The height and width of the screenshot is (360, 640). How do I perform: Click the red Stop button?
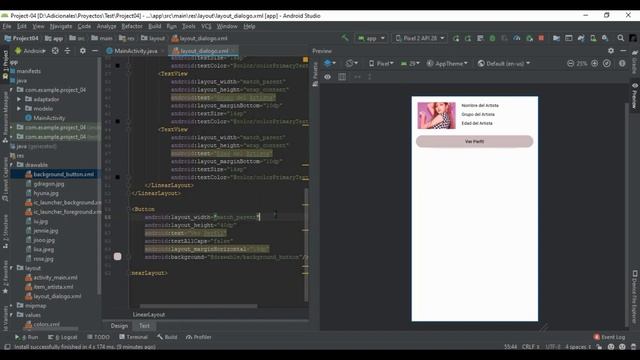click(x=541, y=38)
